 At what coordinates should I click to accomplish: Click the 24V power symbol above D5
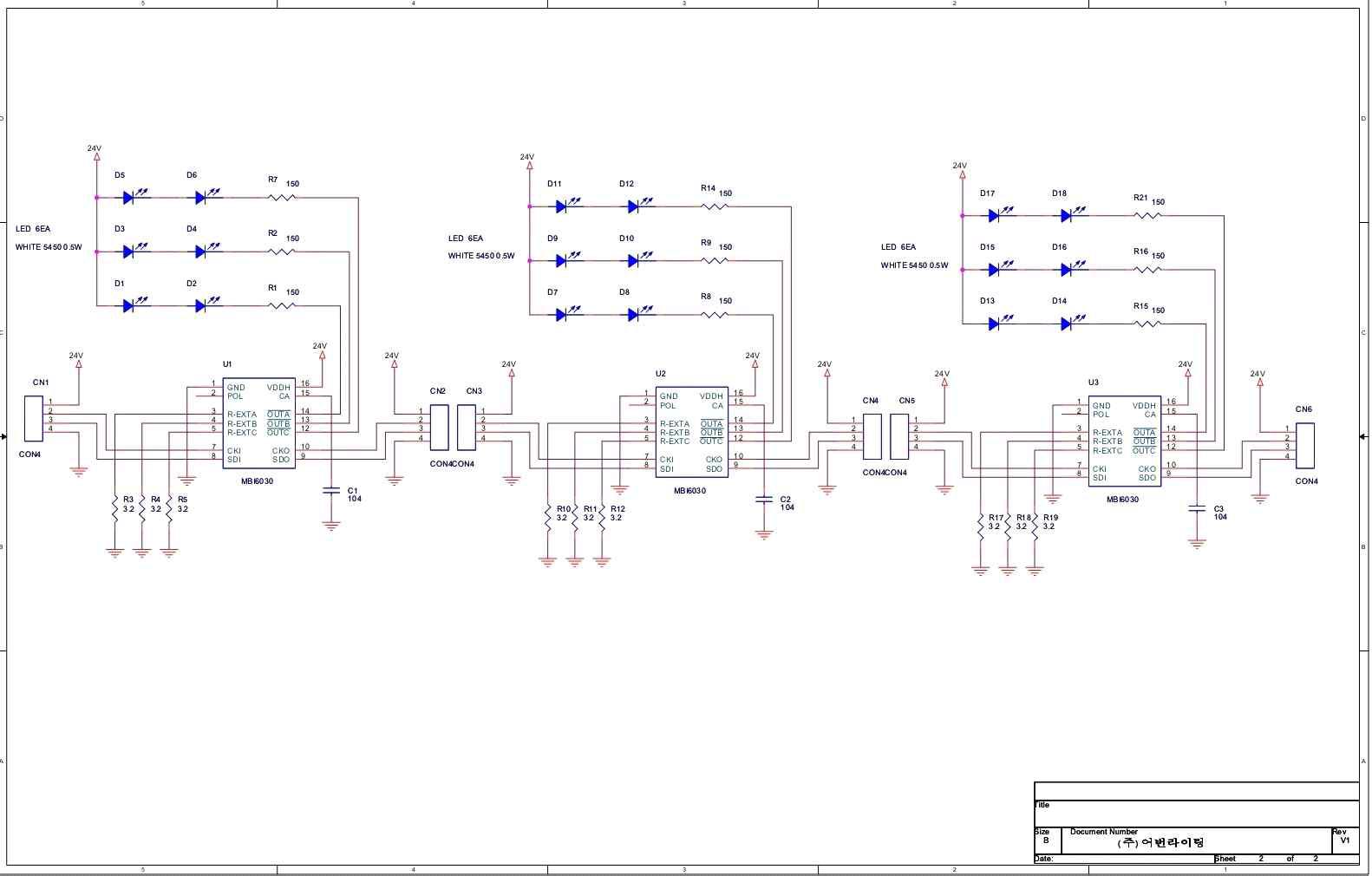click(x=95, y=153)
